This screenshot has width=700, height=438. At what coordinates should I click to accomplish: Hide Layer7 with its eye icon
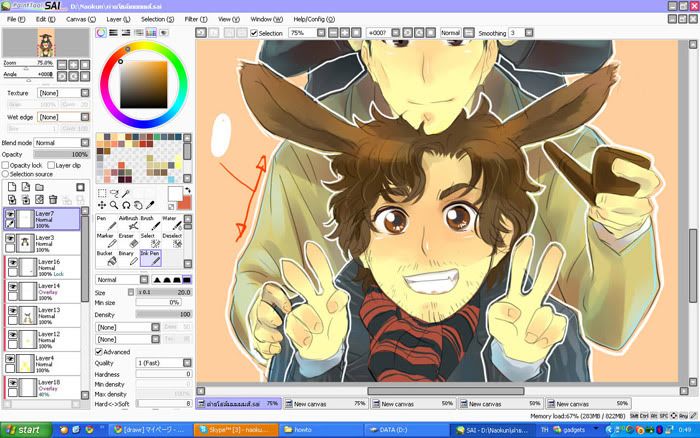click(10, 214)
